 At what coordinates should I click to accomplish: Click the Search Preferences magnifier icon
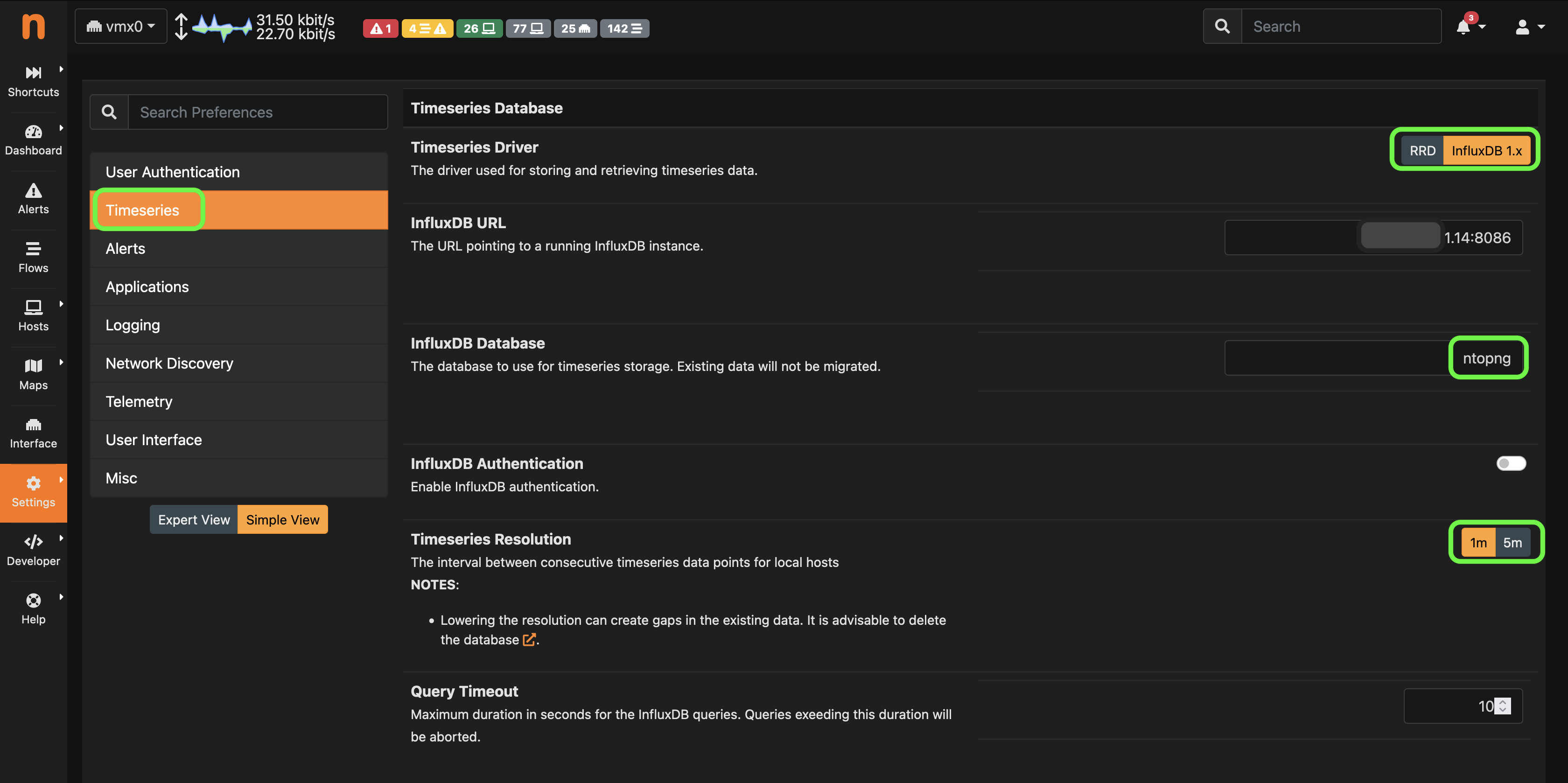tap(109, 112)
